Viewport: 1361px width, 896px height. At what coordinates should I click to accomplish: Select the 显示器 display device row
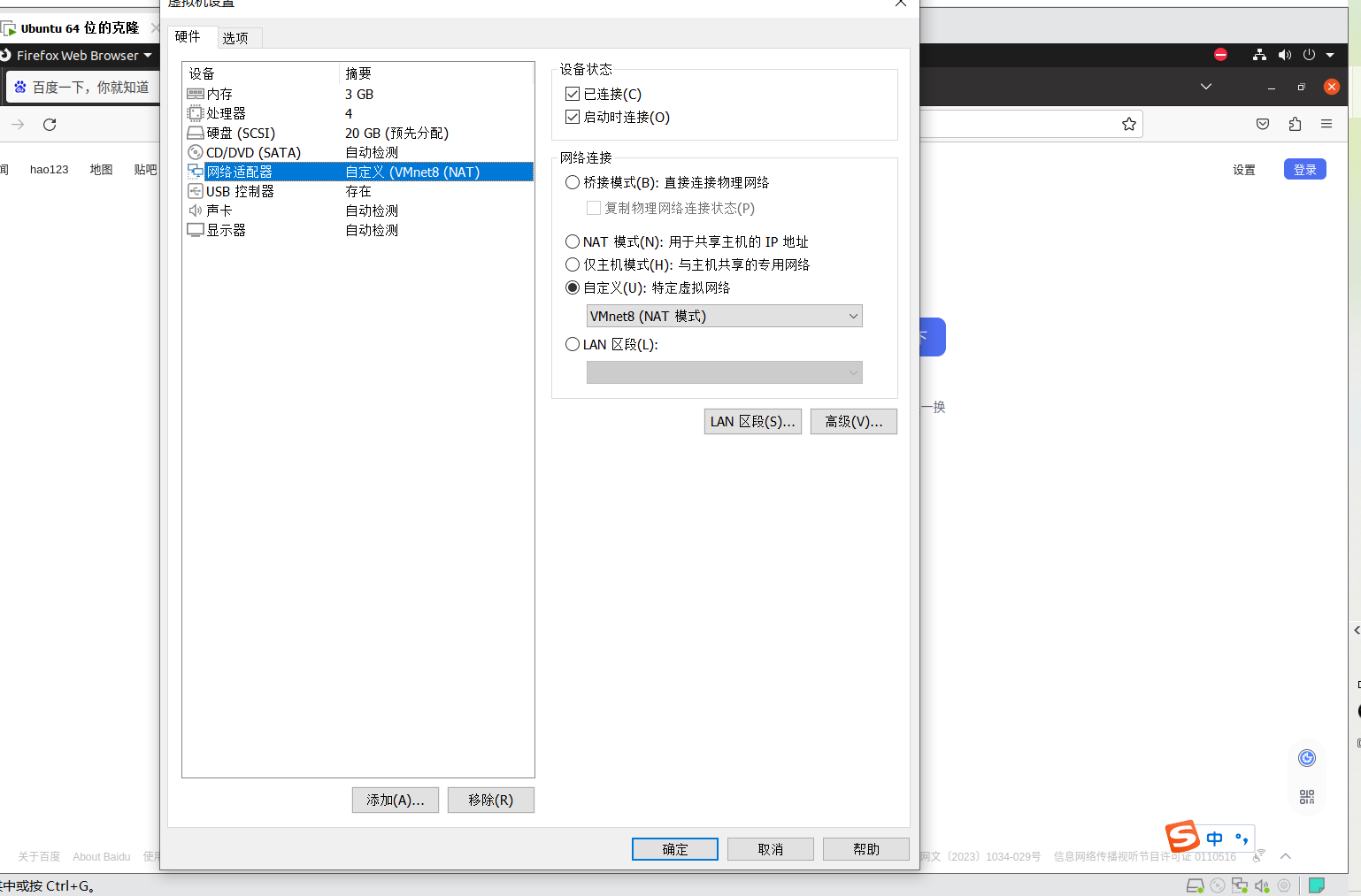(358, 230)
